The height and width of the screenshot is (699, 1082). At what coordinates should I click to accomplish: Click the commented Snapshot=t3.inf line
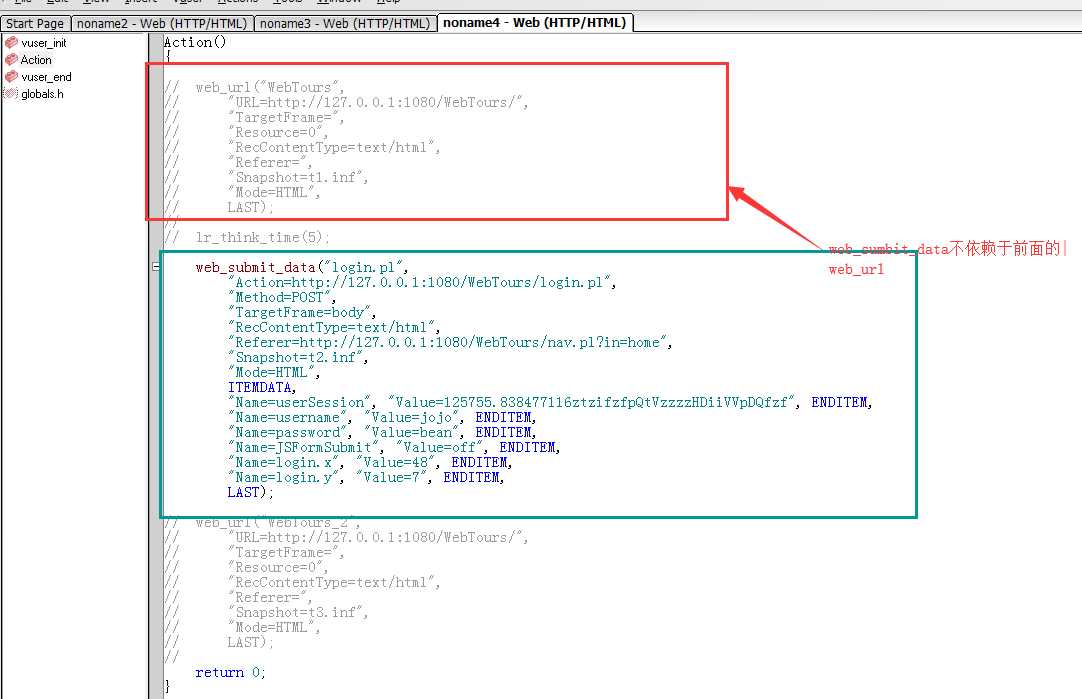(298, 613)
